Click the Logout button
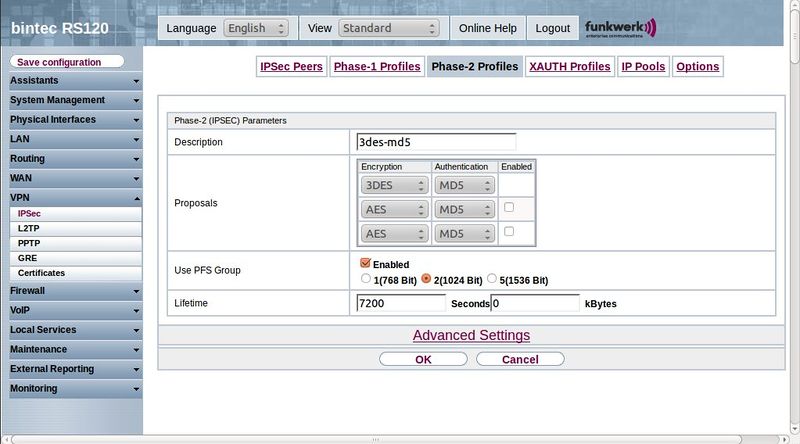 click(x=553, y=28)
